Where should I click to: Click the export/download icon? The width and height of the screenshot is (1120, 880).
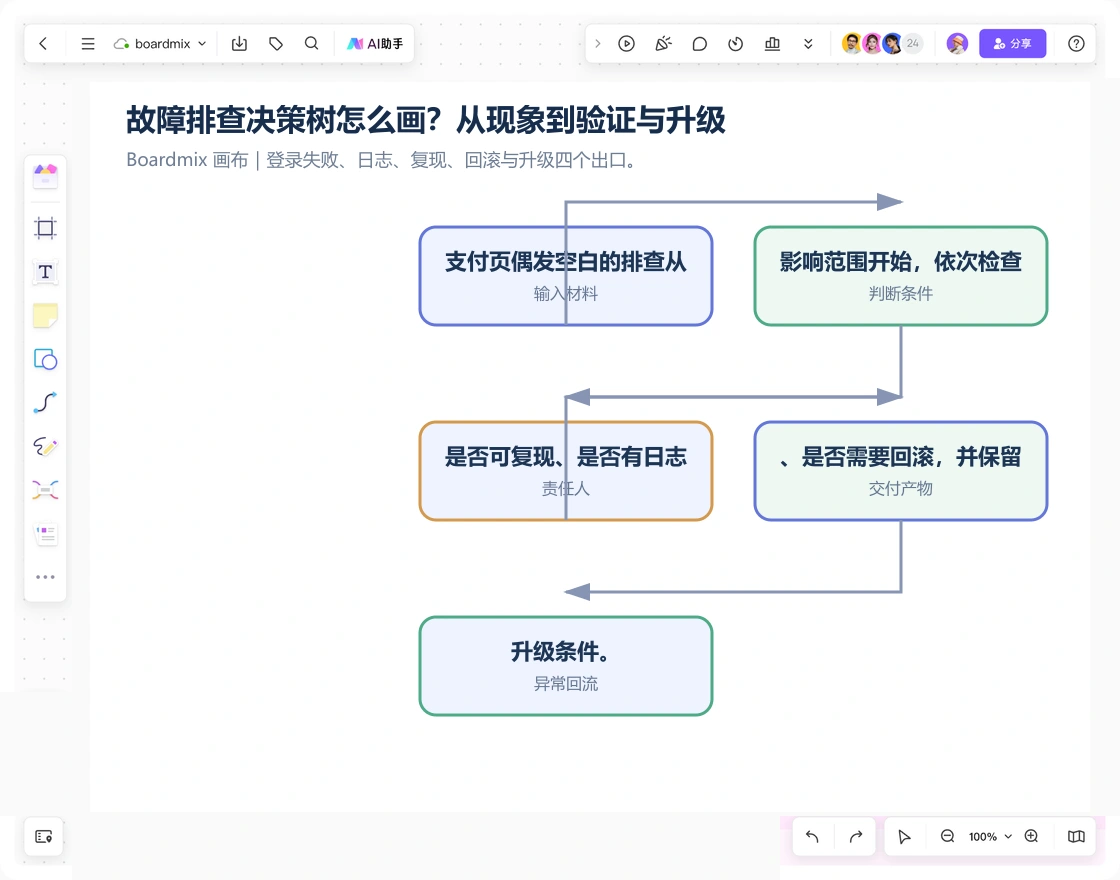(239, 44)
